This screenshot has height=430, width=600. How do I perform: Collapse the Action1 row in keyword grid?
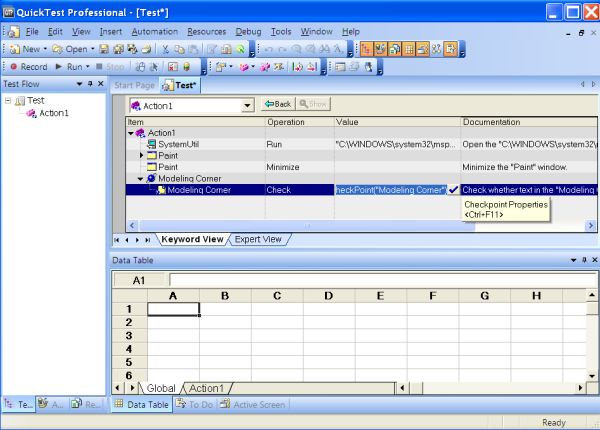131,133
